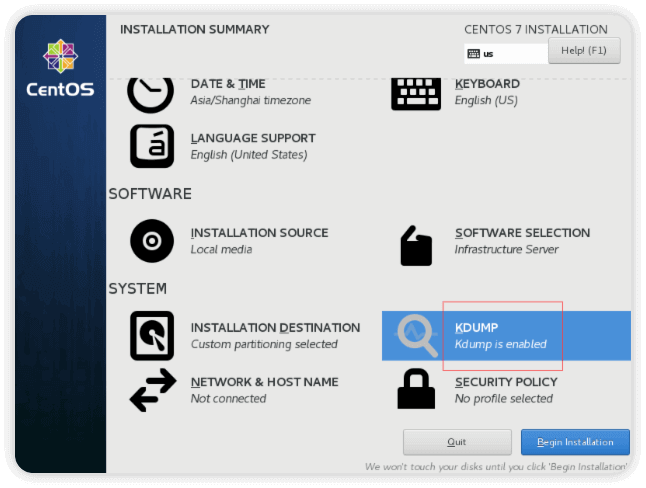Click the Keyboard layout icon
Image resolution: width=646 pixels, height=488 pixels.
pos(416,94)
